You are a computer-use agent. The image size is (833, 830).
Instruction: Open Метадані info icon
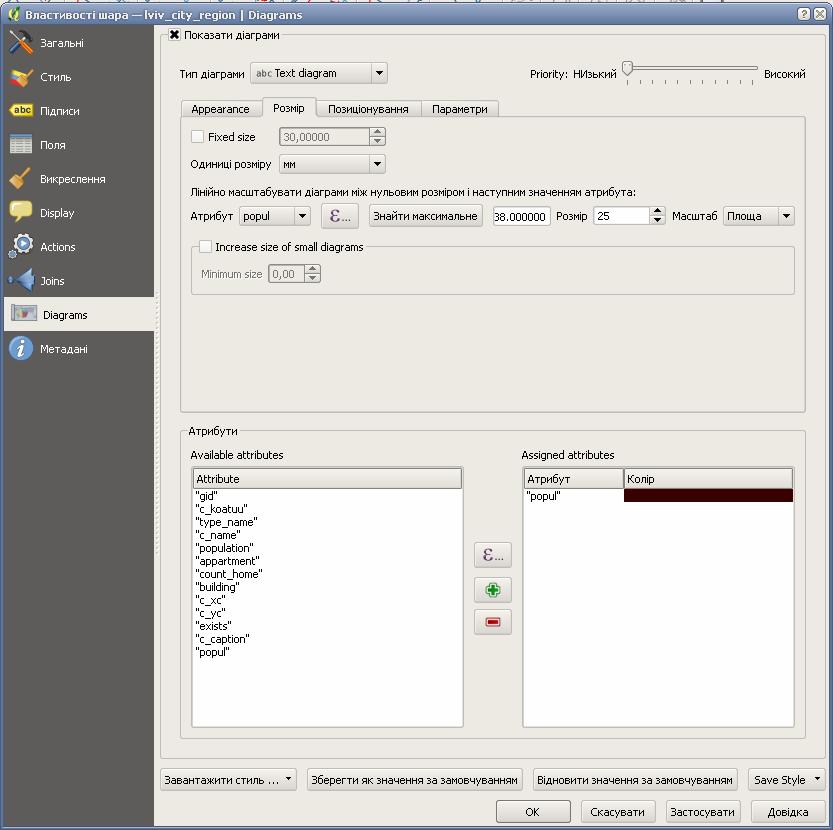coord(22,349)
